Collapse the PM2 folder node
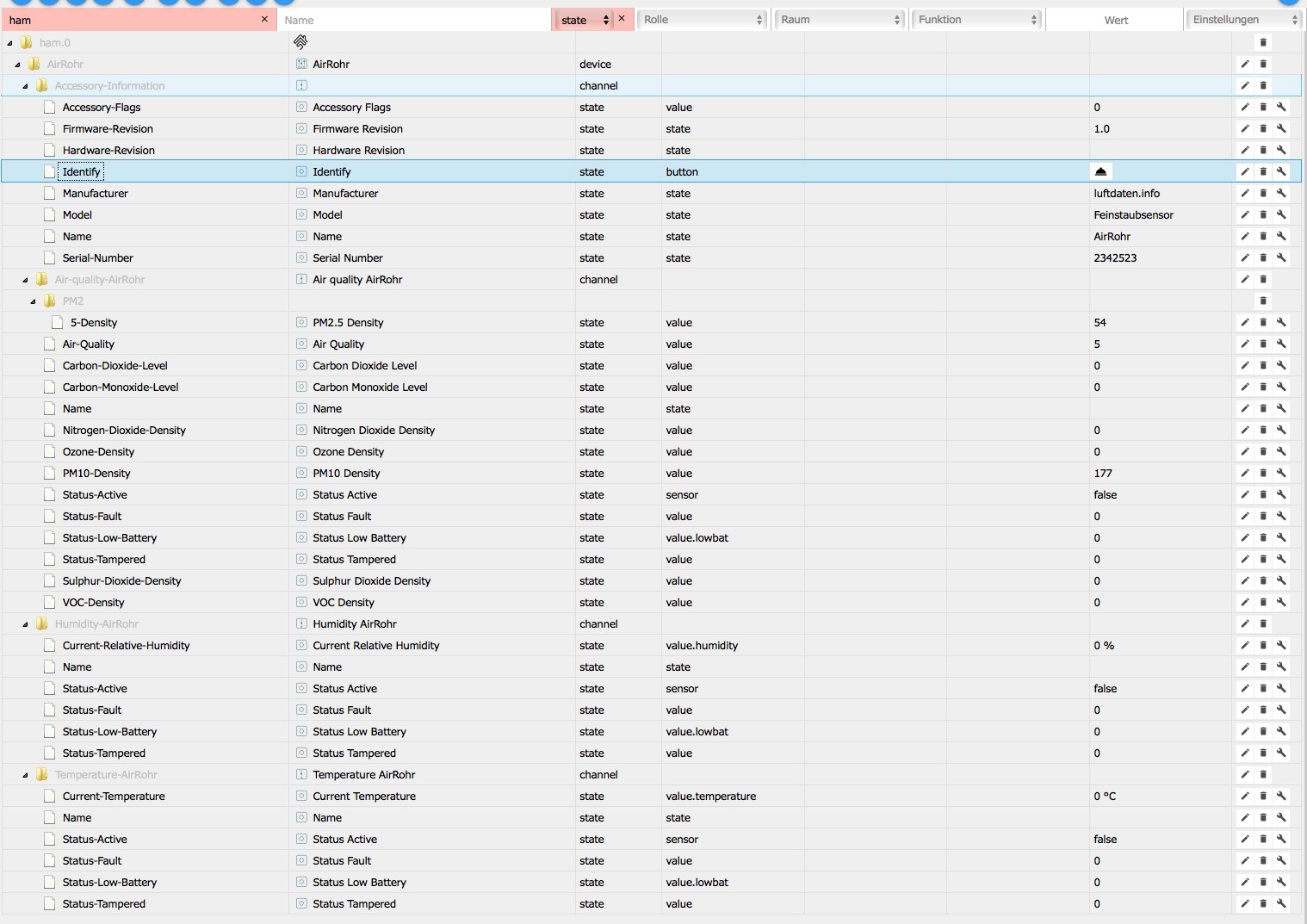 (33, 301)
